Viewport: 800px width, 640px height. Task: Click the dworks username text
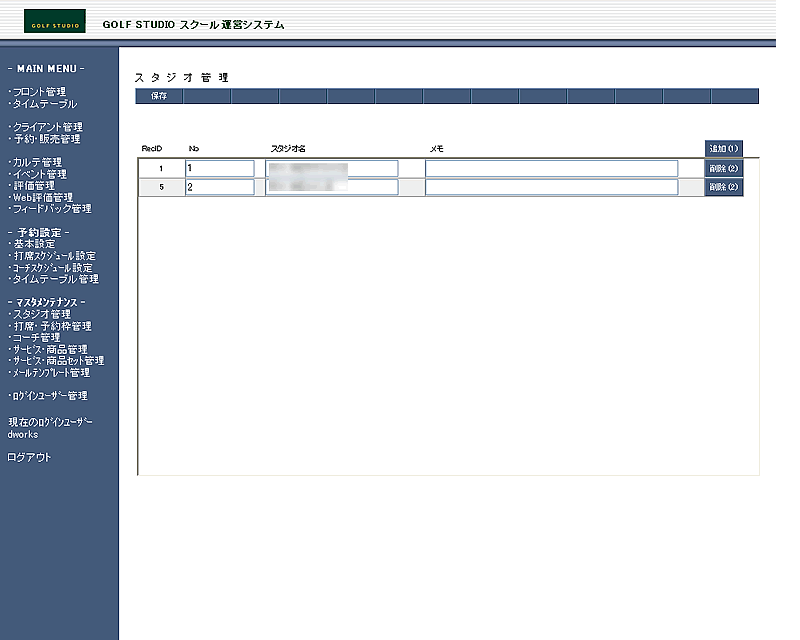[22, 435]
